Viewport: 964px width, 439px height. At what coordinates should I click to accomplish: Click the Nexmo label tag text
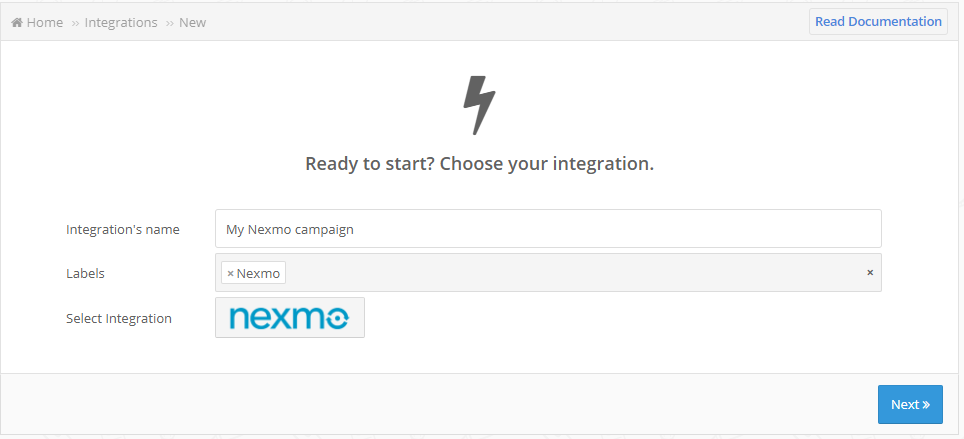(x=258, y=274)
